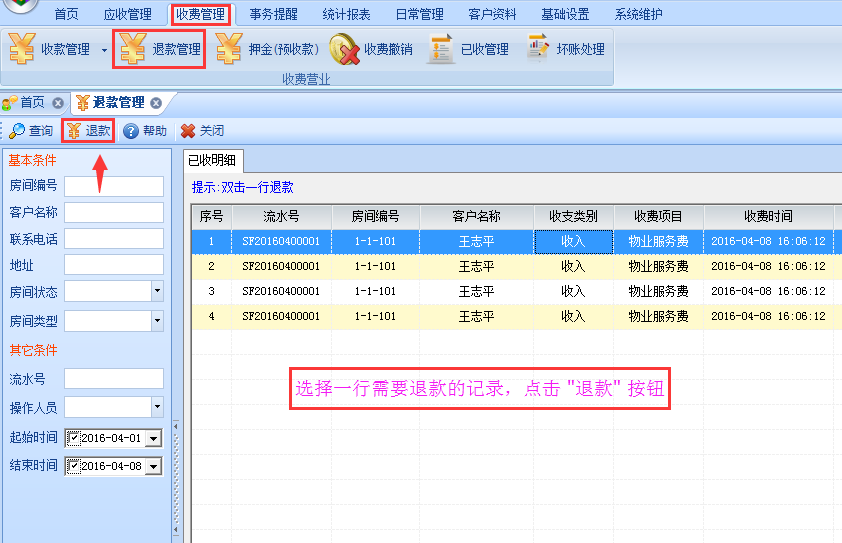Expand 操作人员 dropdown

(x=157, y=407)
